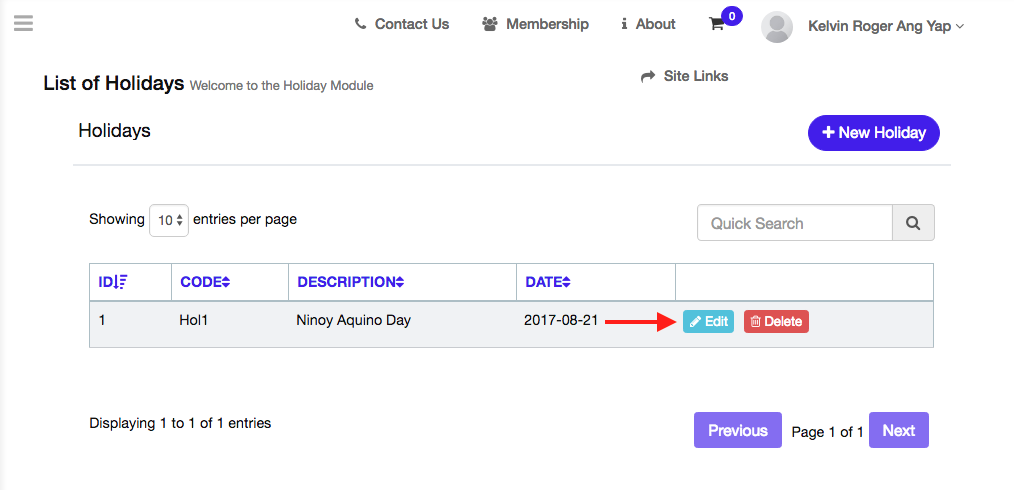This screenshot has width=1014, height=490.
Task: Click the magnifier search button
Action: 913,223
